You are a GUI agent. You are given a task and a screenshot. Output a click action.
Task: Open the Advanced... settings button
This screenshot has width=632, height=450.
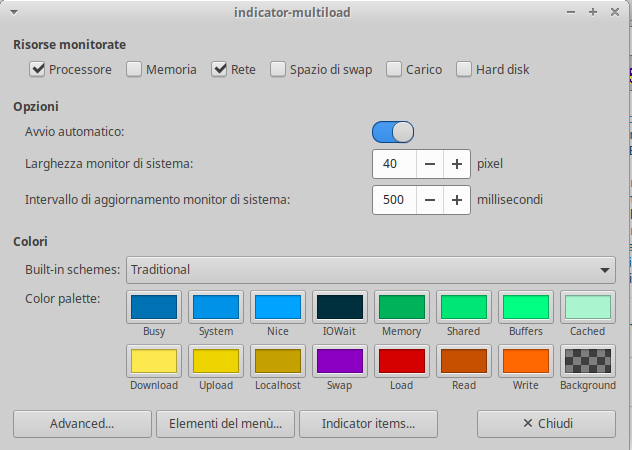click(x=82, y=424)
